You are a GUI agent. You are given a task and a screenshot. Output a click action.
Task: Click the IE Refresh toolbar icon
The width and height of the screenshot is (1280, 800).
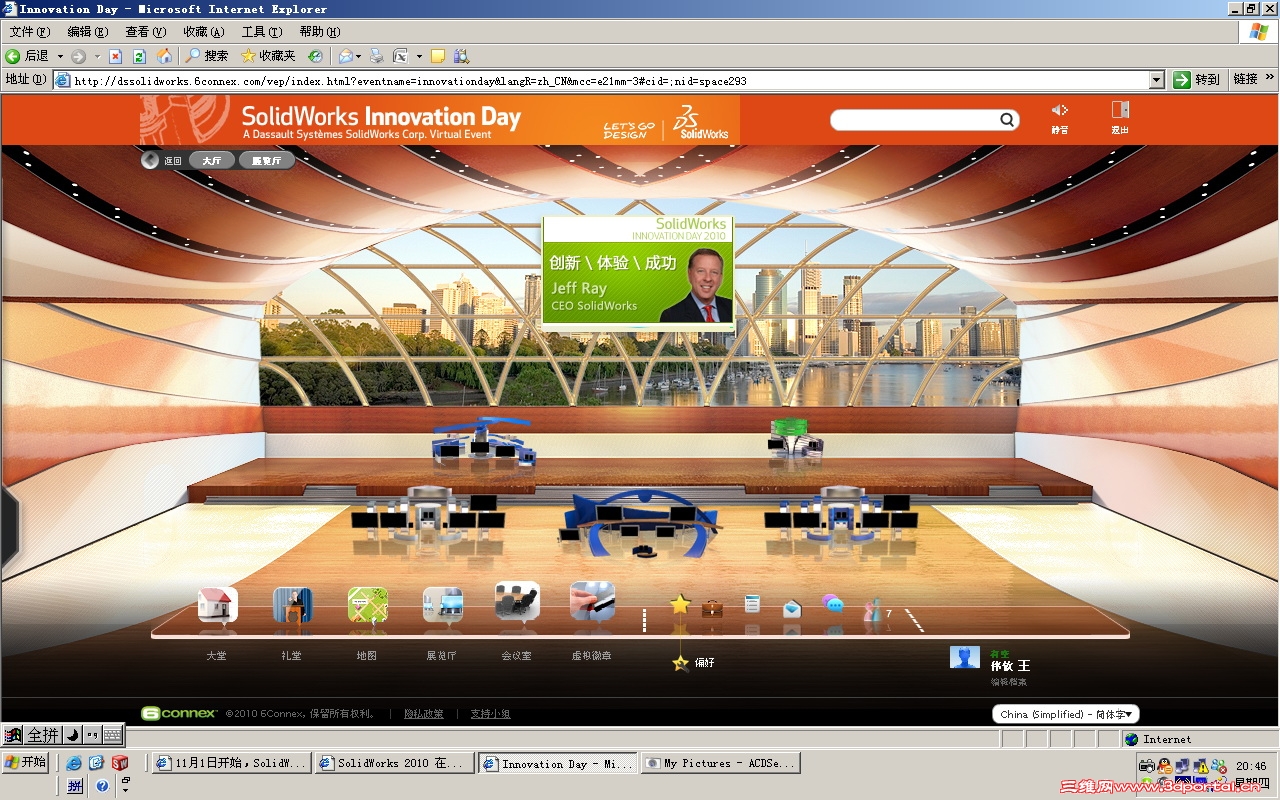[140, 56]
